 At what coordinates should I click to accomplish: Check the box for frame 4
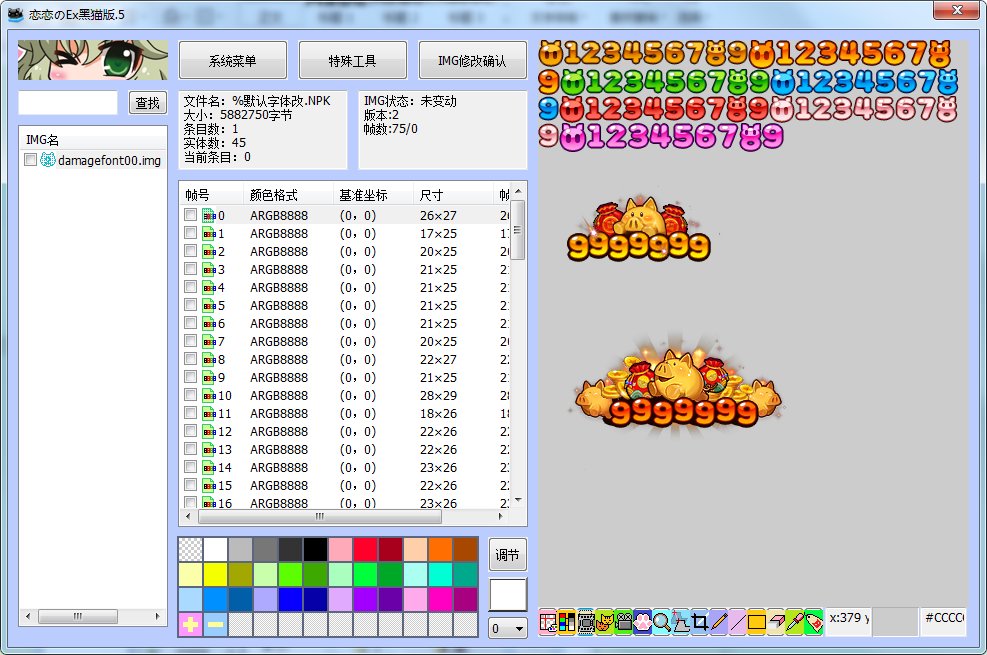click(x=190, y=286)
